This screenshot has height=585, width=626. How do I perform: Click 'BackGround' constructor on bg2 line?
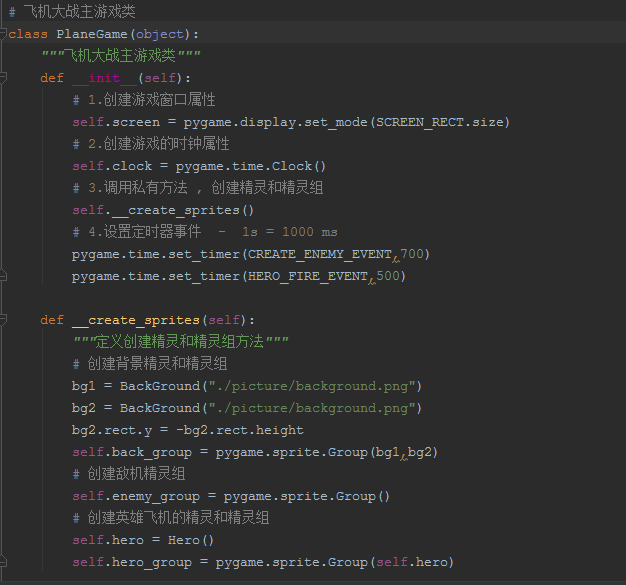tap(160, 408)
